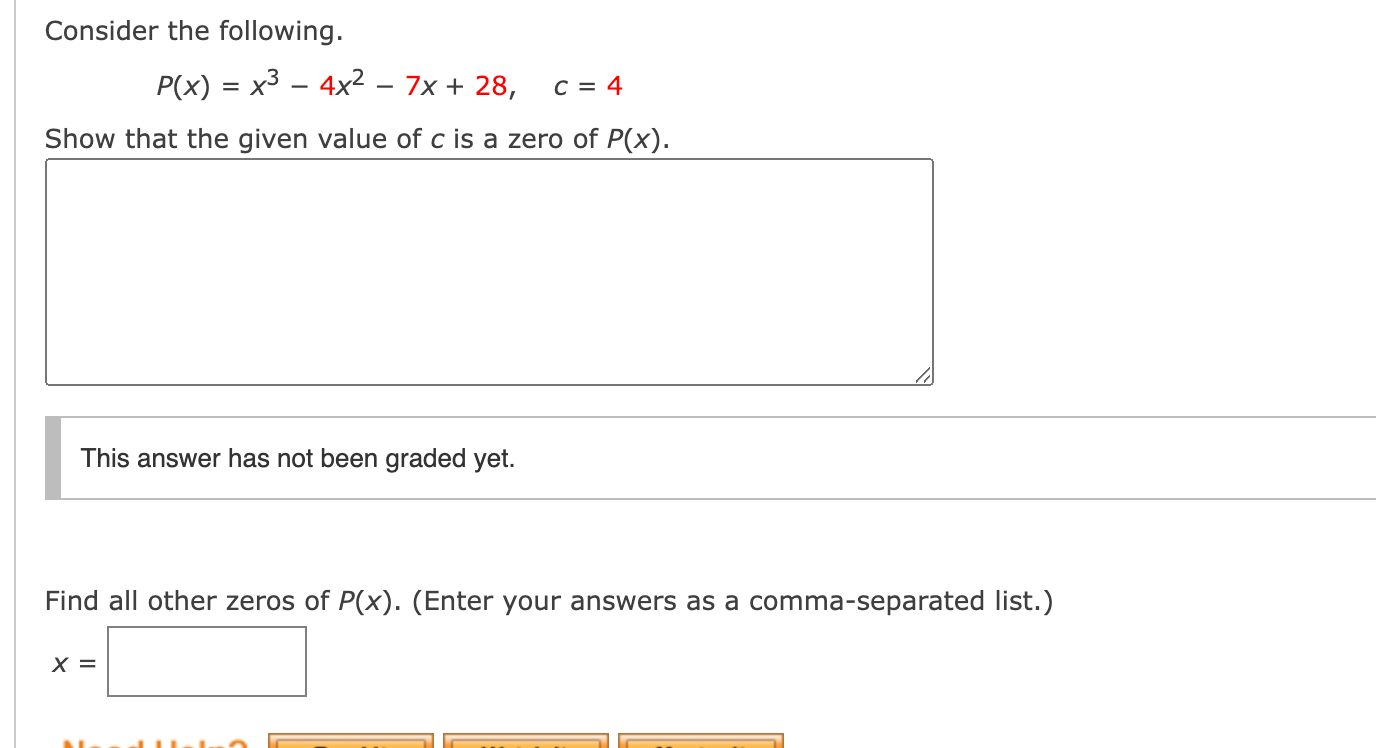Click inside the large response box
Viewport: 1376px width, 748px height.
coord(488,270)
